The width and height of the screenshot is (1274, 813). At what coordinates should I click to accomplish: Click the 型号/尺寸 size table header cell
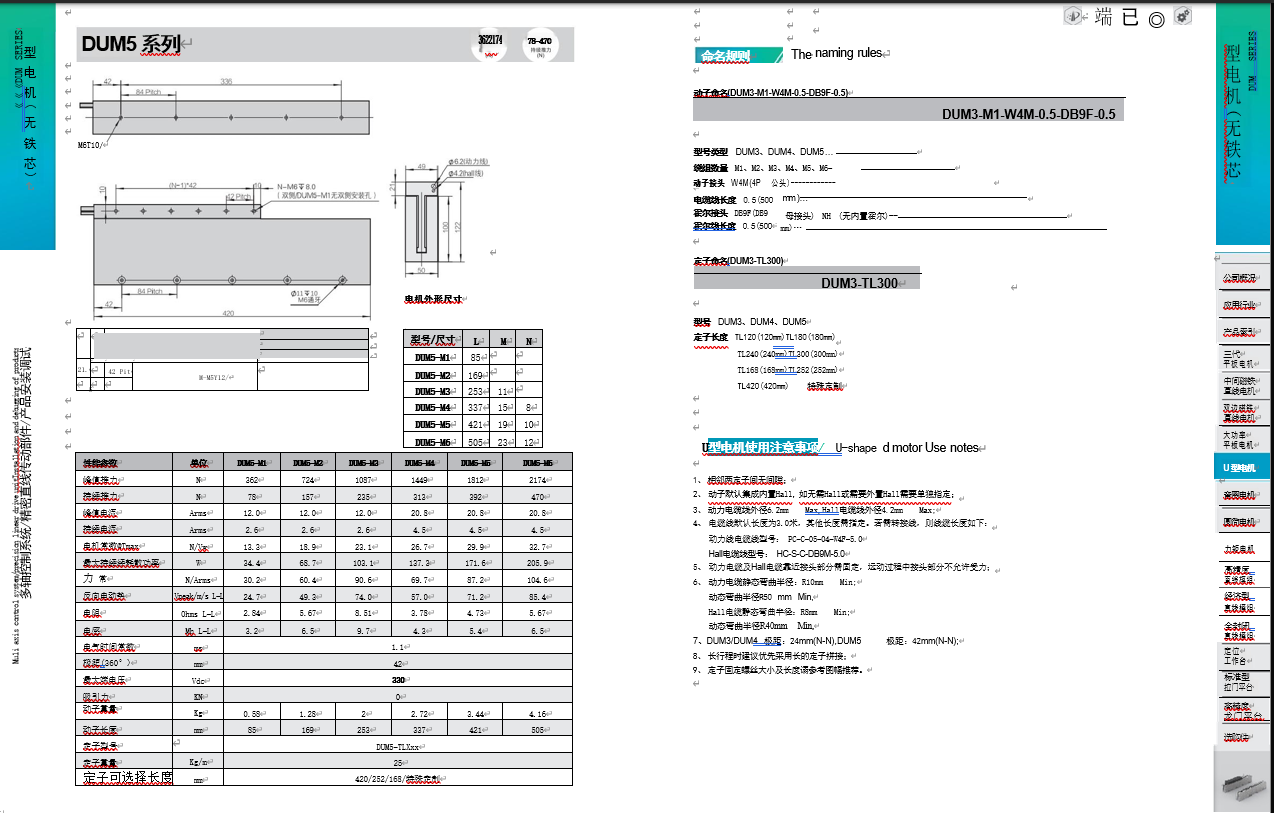click(432, 339)
